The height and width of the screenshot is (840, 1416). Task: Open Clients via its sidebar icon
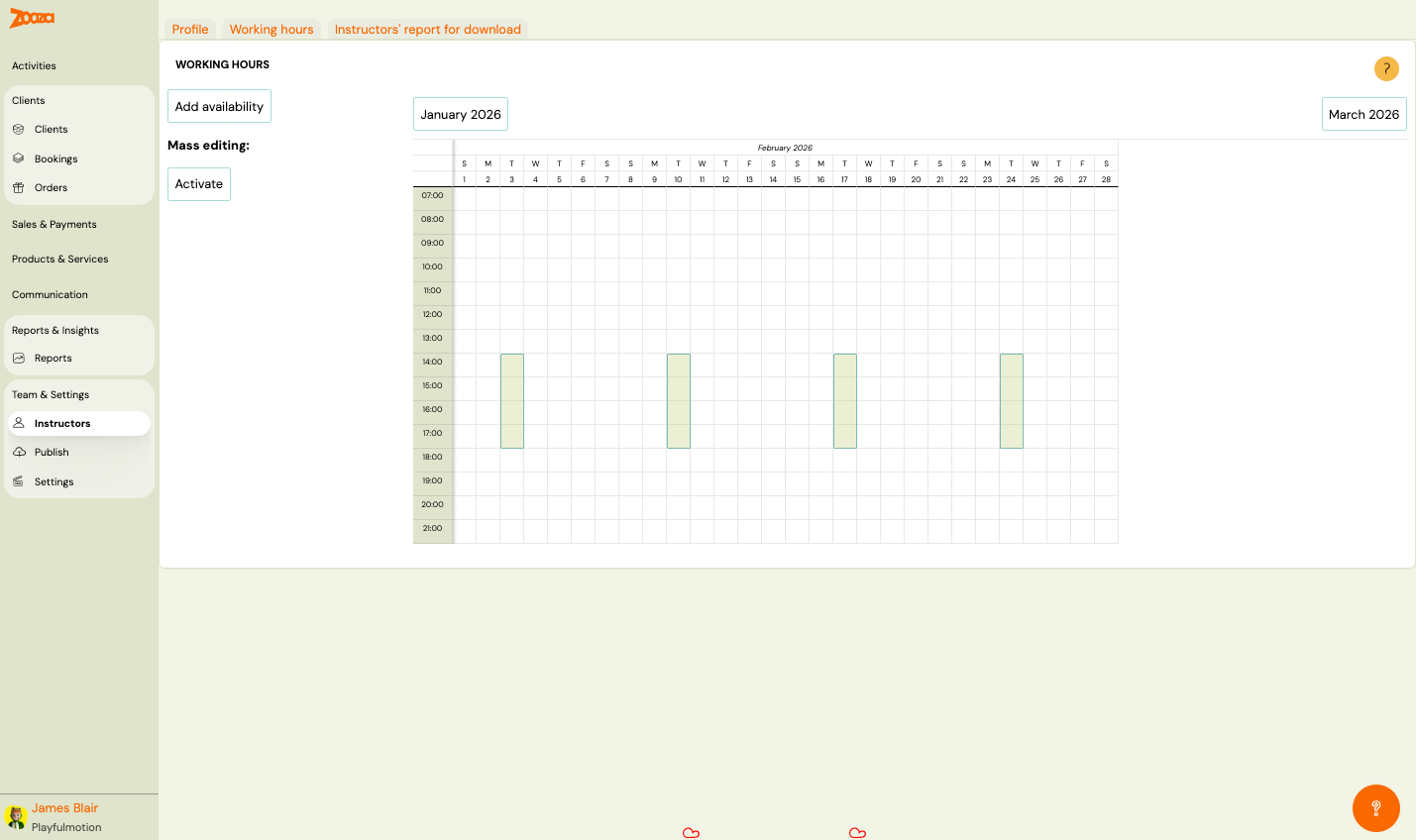tap(18, 129)
